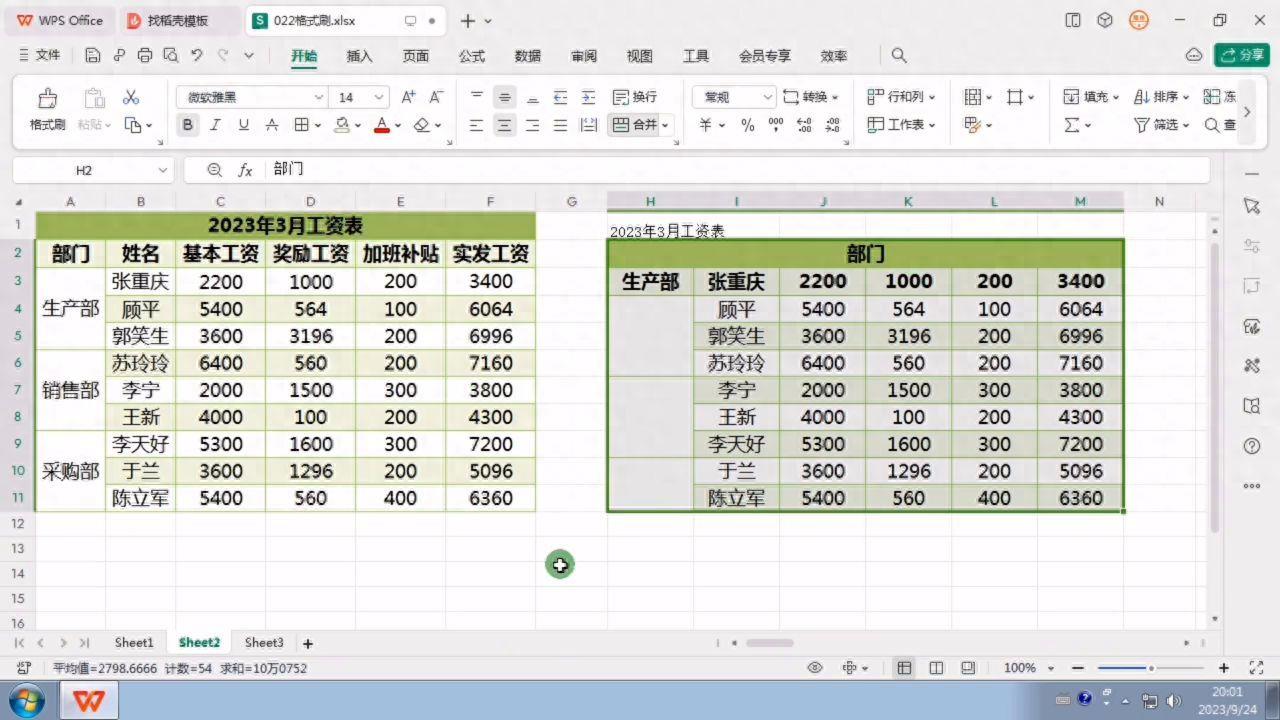Open the Data (数据) ribbon tab
This screenshot has height=720, width=1280.
point(527,56)
